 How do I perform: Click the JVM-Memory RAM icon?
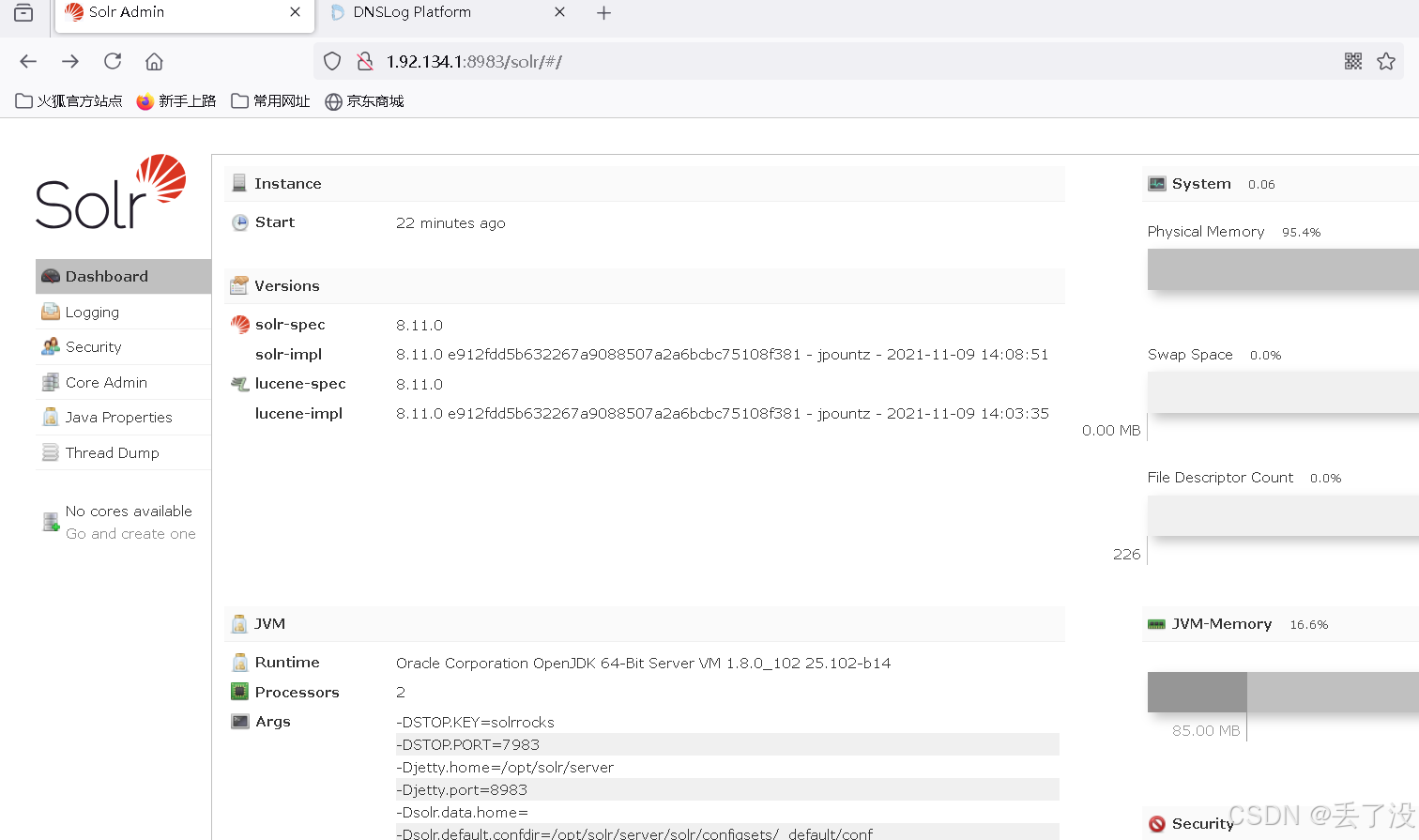click(1157, 624)
